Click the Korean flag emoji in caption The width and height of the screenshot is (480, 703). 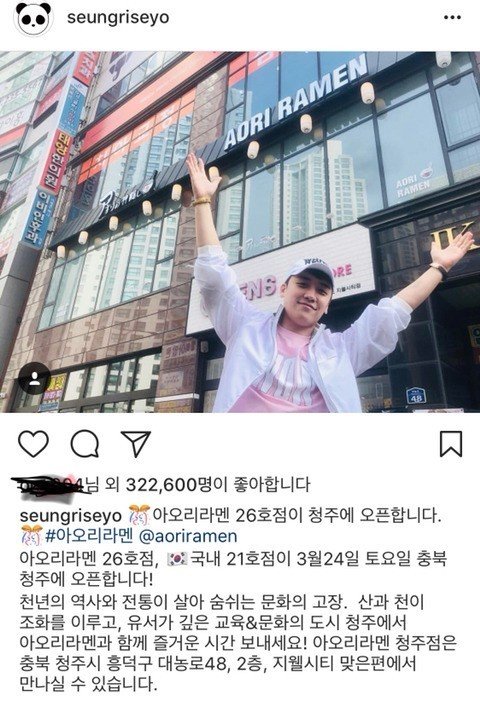177,559
